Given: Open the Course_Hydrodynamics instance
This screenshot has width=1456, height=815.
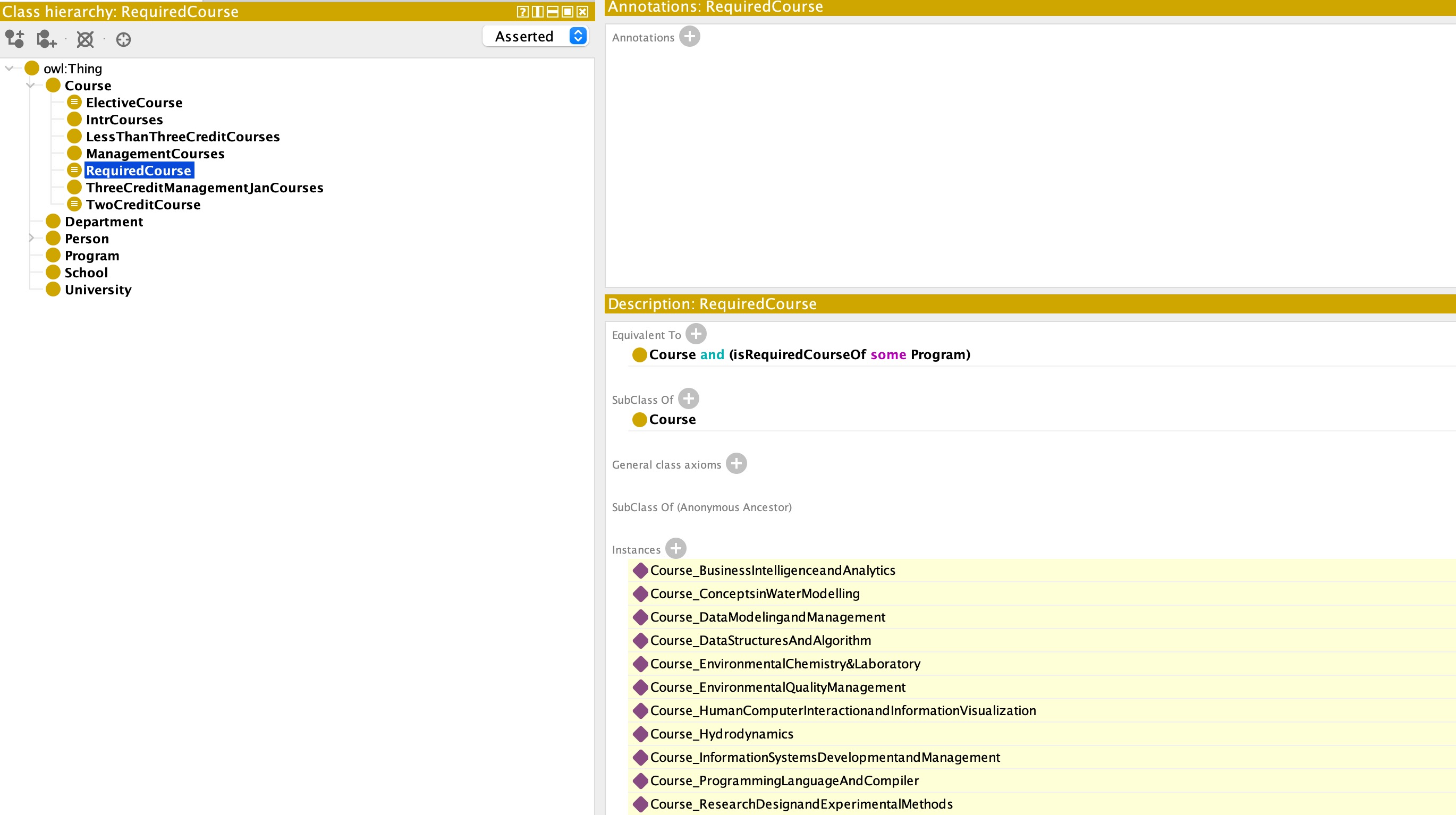Looking at the screenshot, I should pos(721,734).
